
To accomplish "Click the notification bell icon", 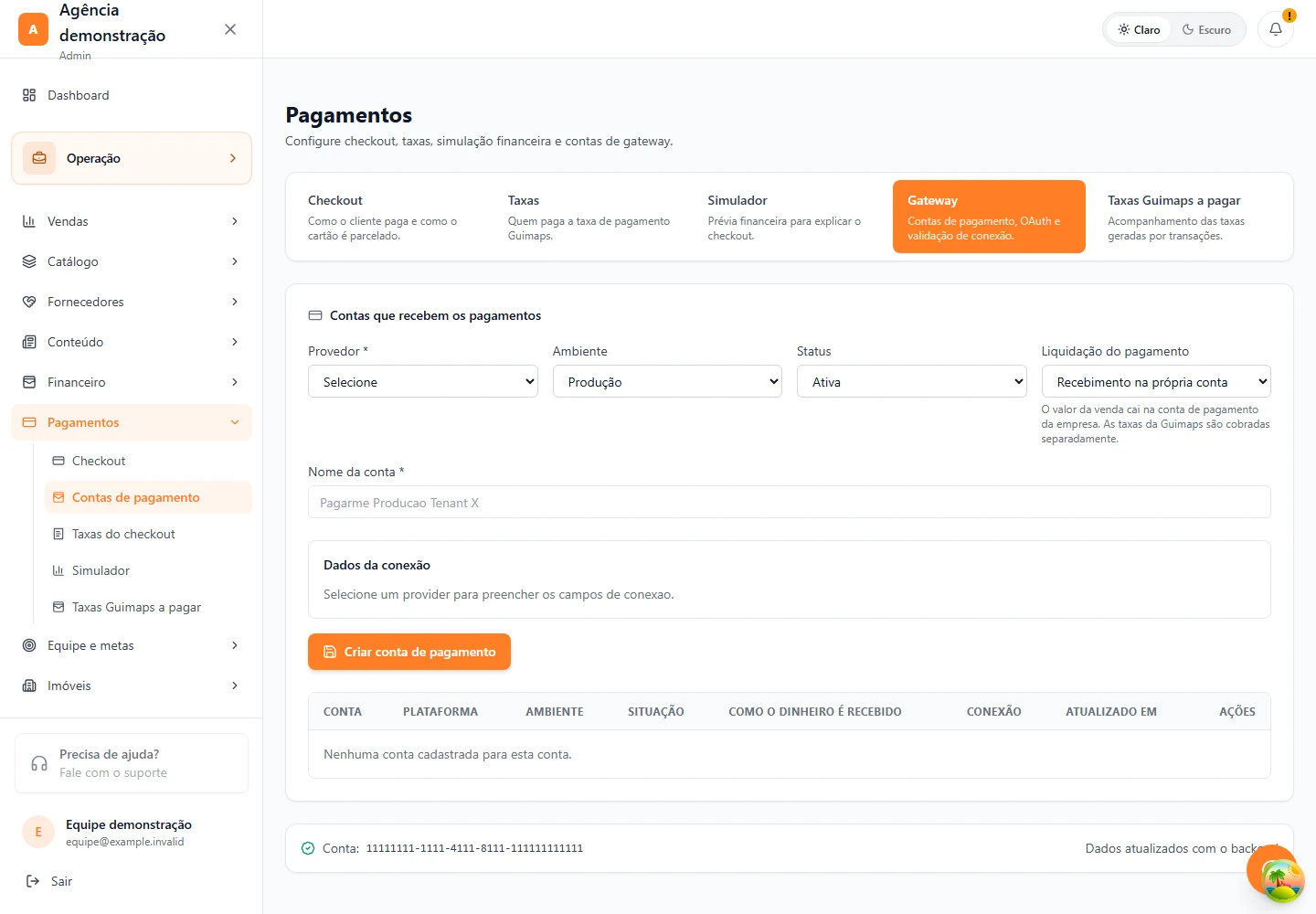I will (1276, 29).
